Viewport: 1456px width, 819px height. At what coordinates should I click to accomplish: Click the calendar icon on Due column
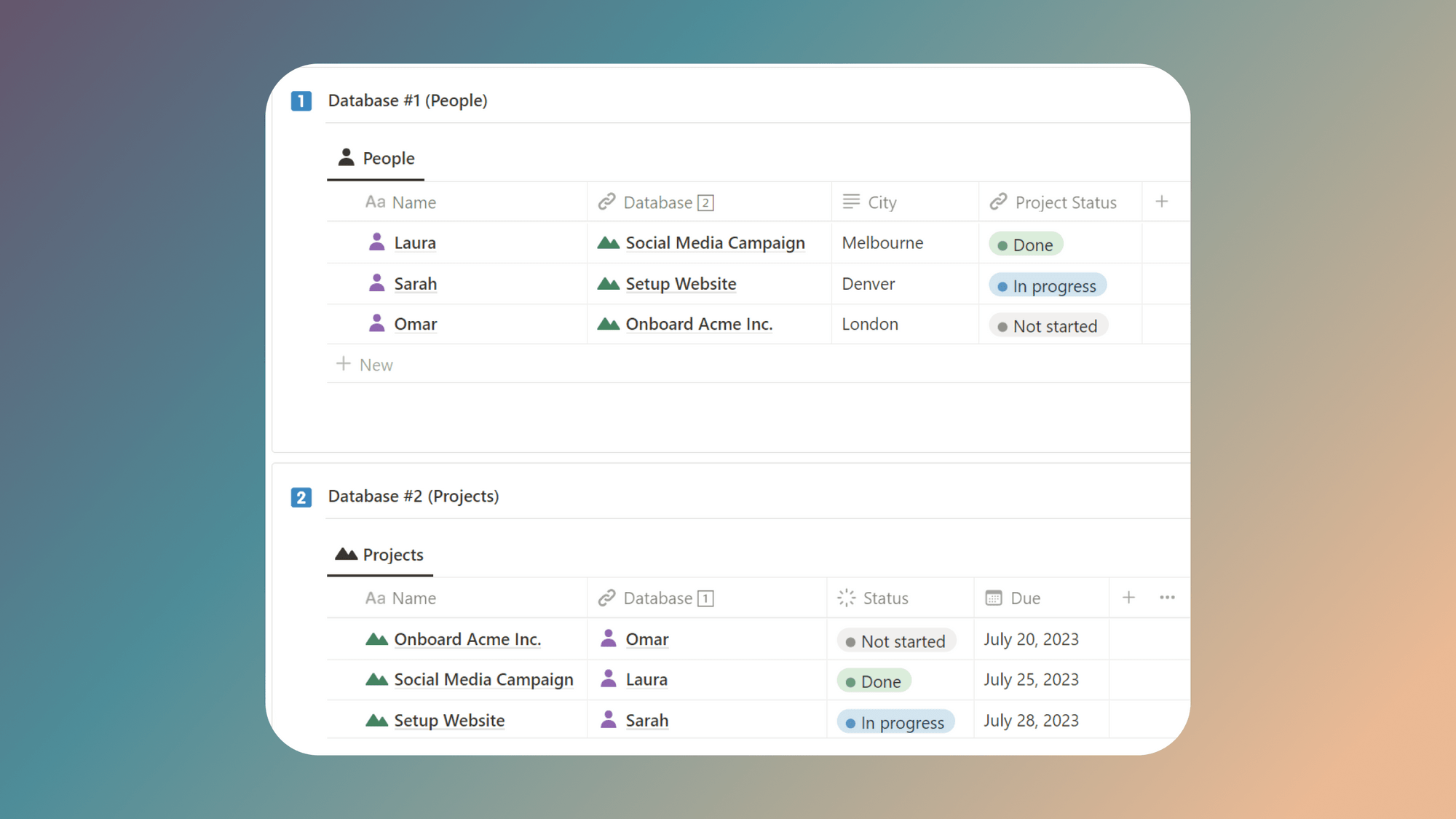click(994, 598)
